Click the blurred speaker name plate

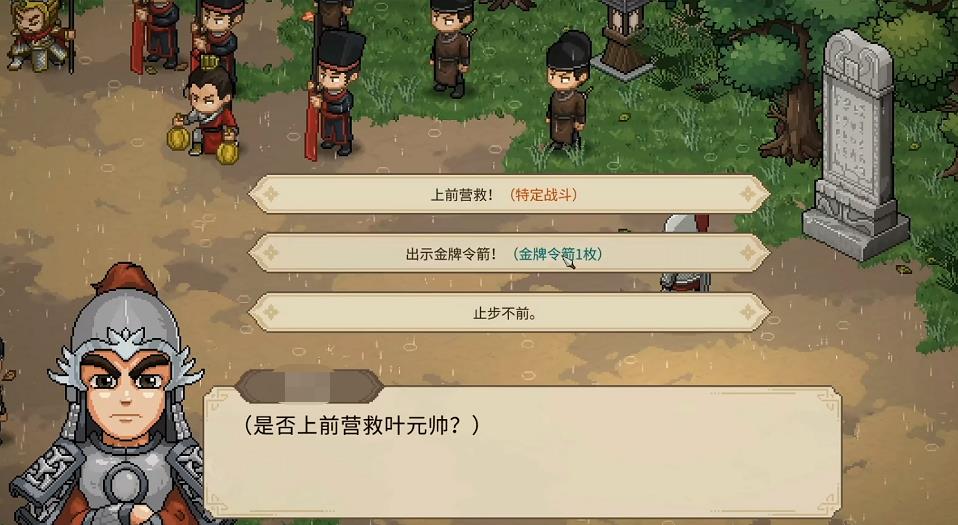[310, 386]
